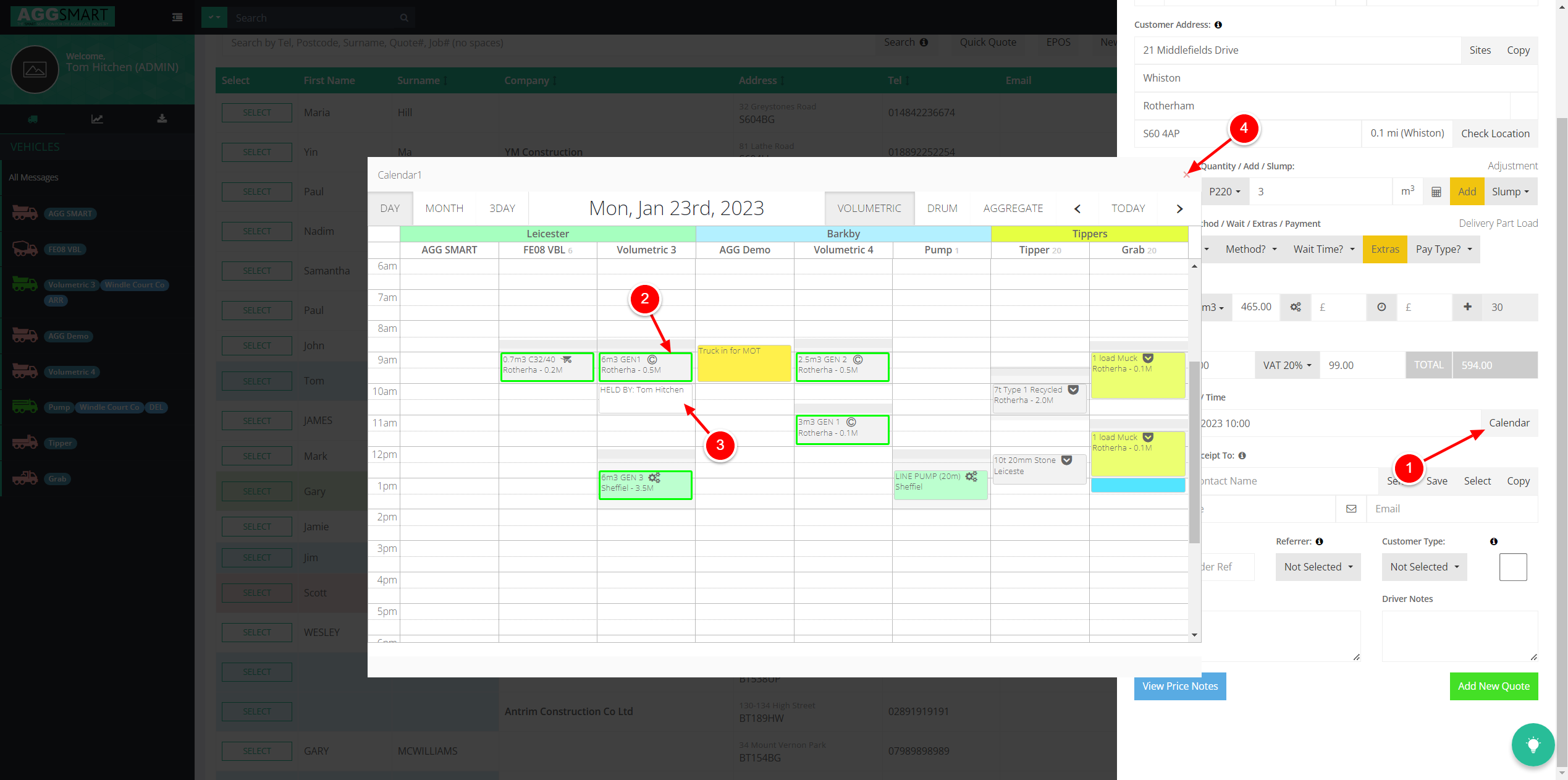Click the calendar vertical scrollbar thumb

pos(1194,451)
